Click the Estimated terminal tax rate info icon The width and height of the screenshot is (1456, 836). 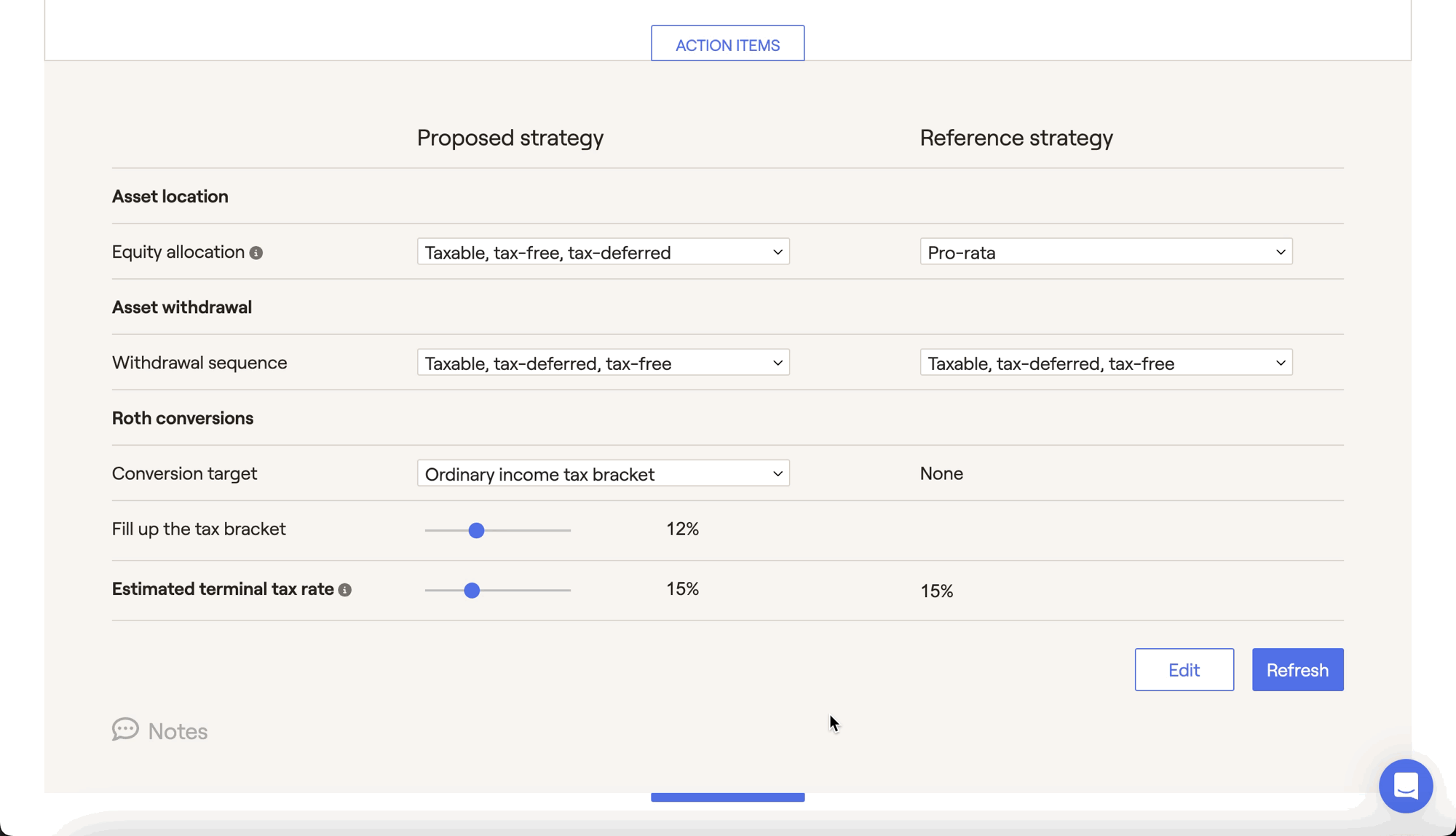point(345,590)
